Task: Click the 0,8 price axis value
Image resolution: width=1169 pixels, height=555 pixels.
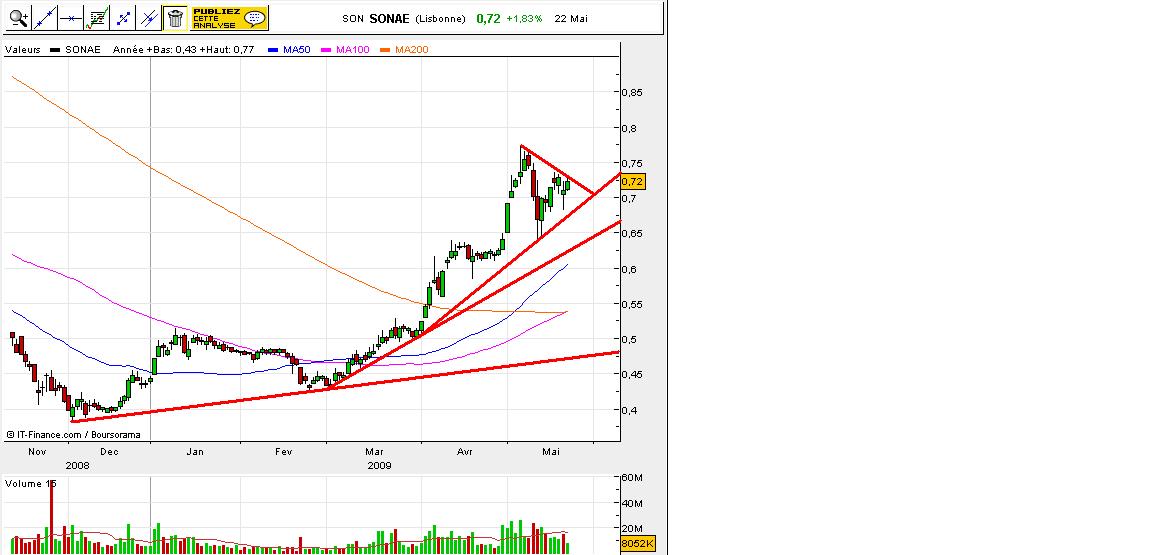Action: [x=630, y=128]
